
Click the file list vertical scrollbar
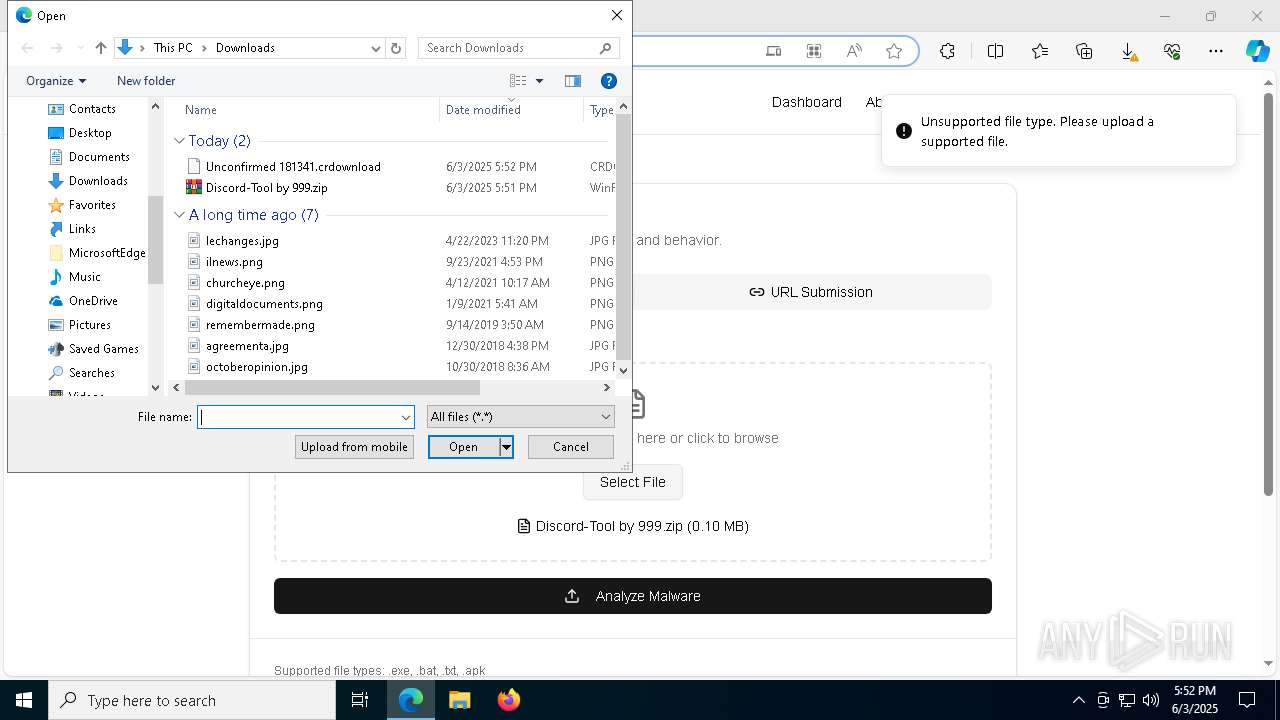point(623,237)
